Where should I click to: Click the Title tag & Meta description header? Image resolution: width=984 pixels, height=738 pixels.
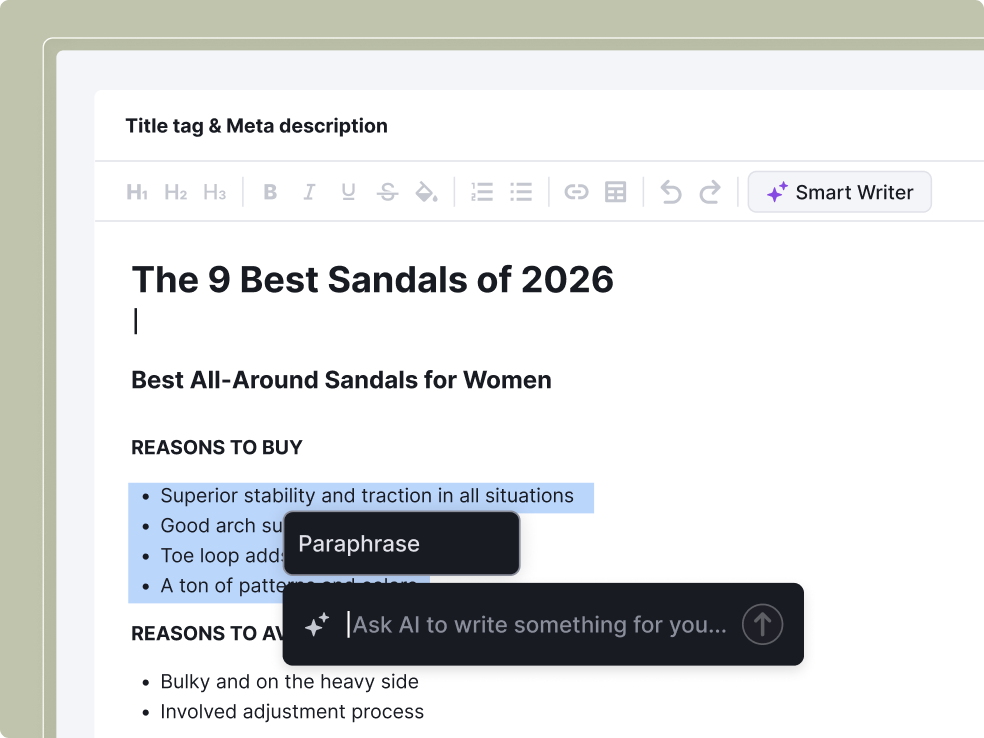pos(256,126)
